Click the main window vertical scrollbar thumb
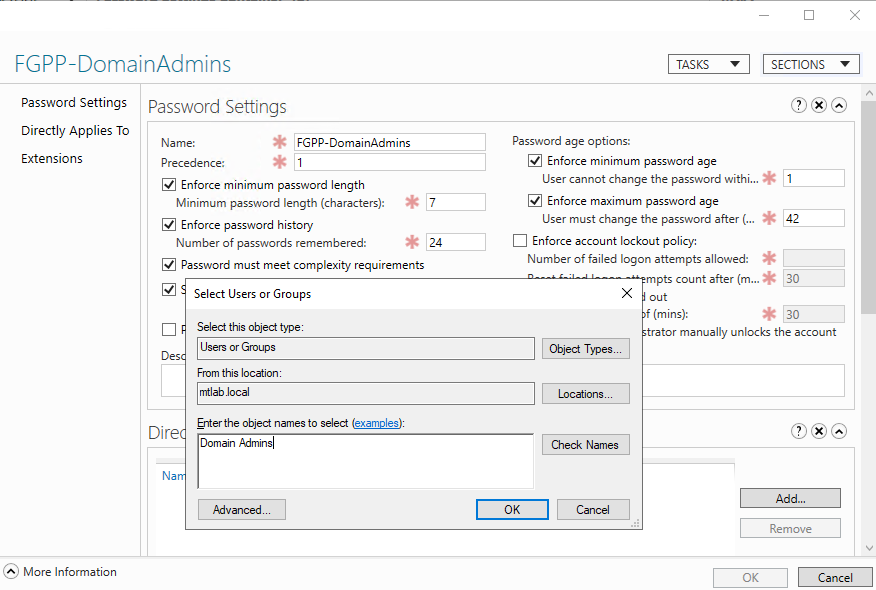This screenshot has width=876, height=590. pos(868,207)
